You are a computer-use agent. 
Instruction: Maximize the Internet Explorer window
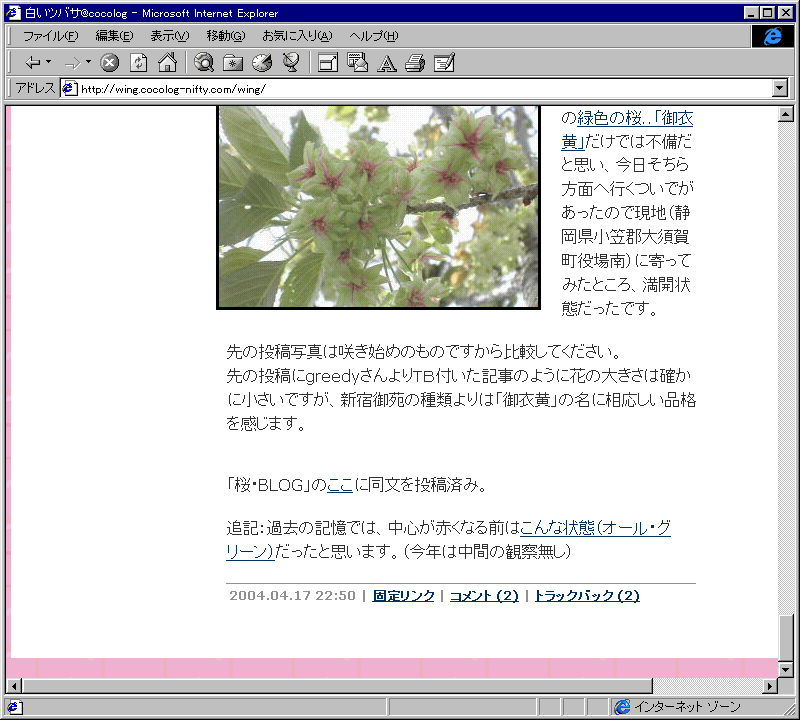767,13
